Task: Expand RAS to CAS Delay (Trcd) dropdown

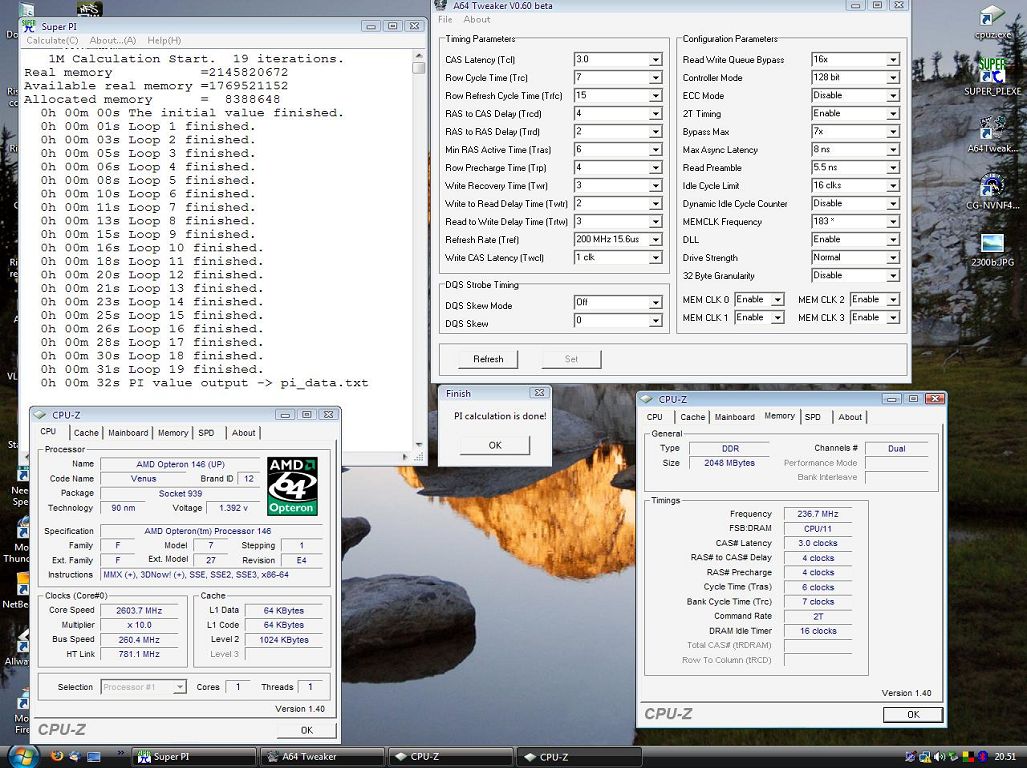Action: [655, 114]
